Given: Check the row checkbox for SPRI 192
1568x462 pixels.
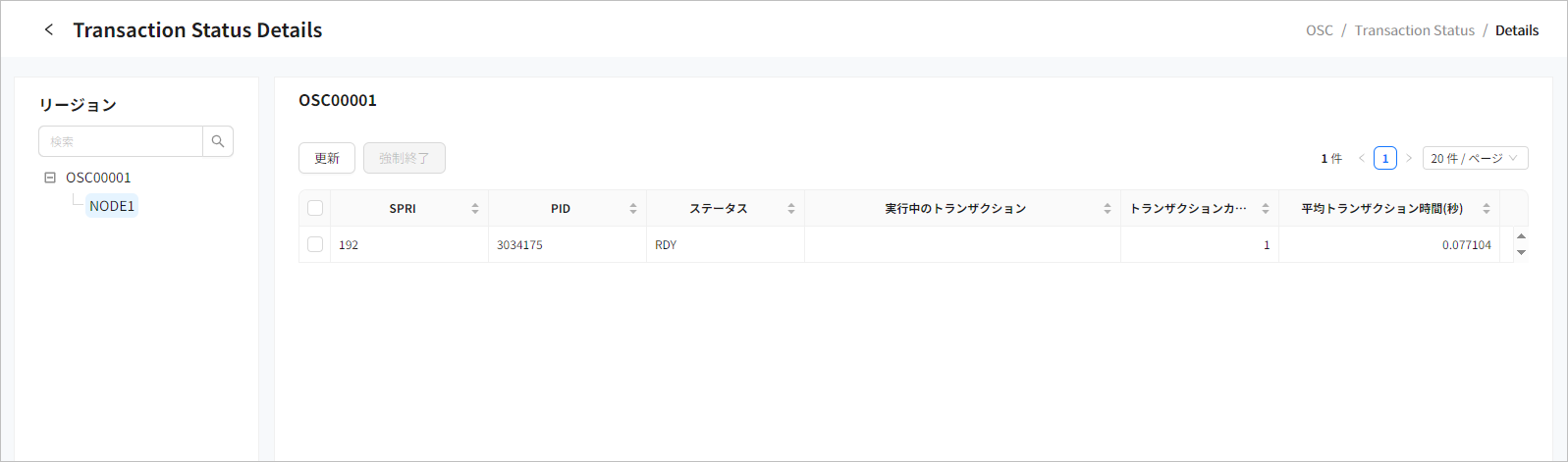Looking at the screenshot, I should pos(315,244).
